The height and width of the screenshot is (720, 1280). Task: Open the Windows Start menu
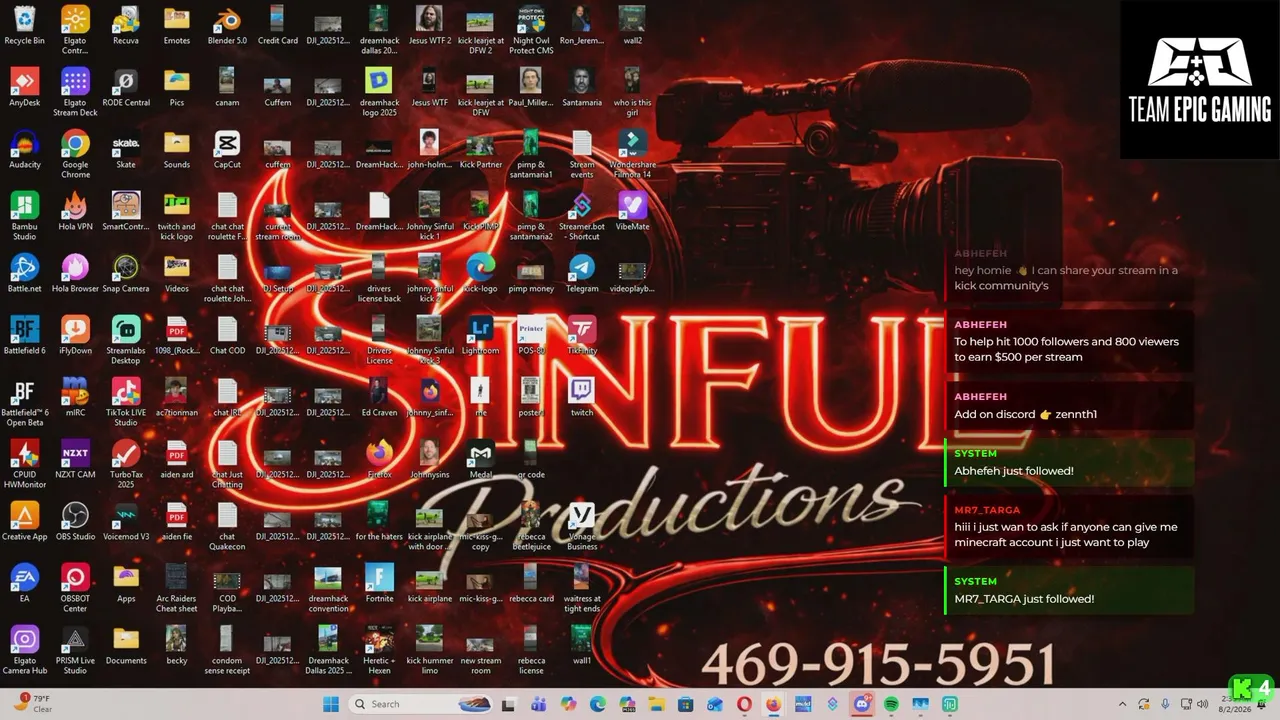click(330, 704)
